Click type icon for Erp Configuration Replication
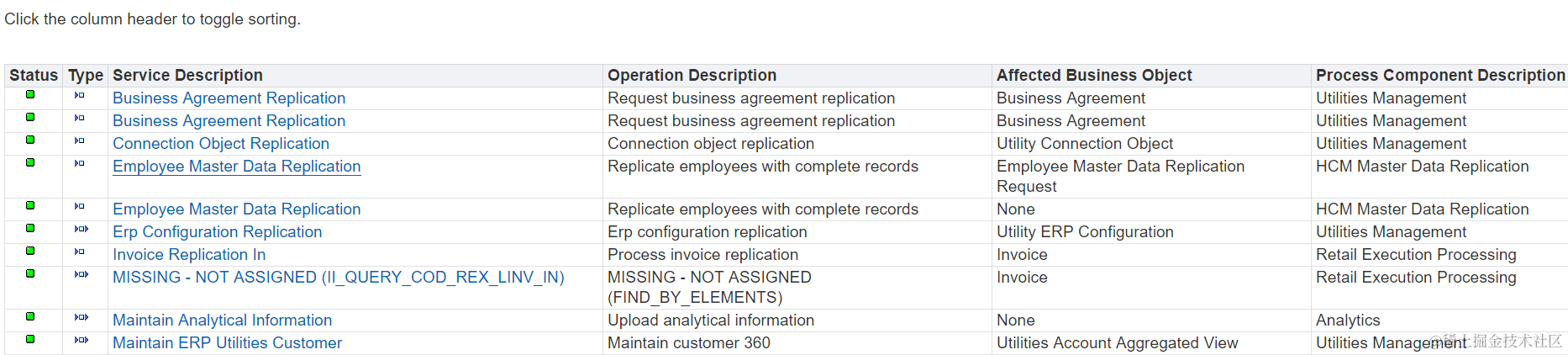This screenshot has height=355, width=1568. click(82, 229)
